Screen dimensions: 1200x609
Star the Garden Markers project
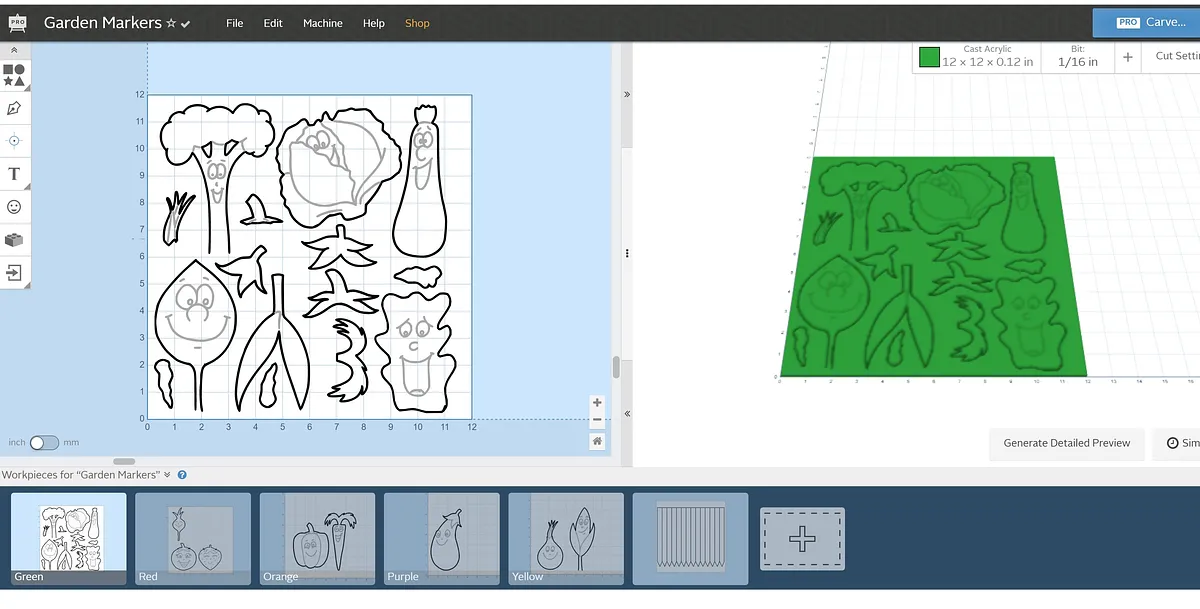[171, 23]
